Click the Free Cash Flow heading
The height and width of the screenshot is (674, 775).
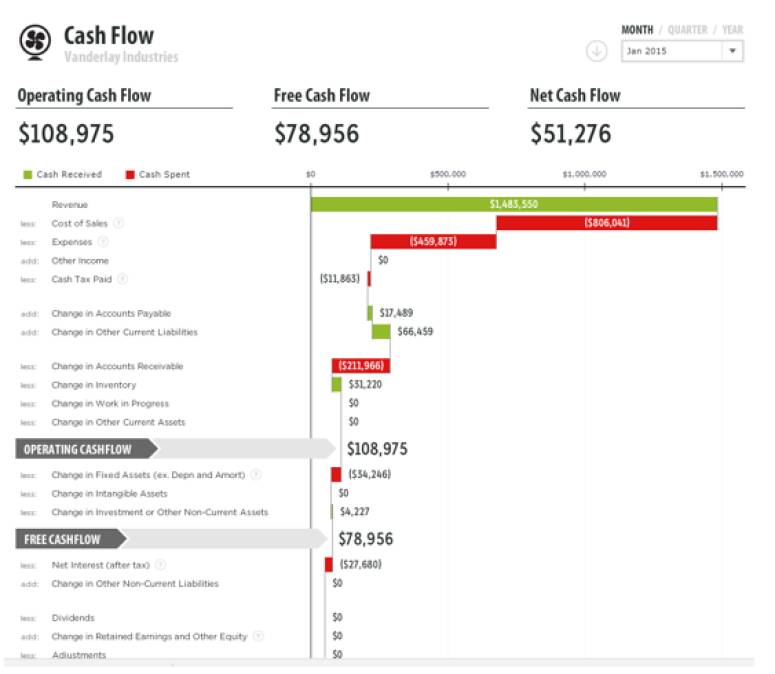(322, 95)
